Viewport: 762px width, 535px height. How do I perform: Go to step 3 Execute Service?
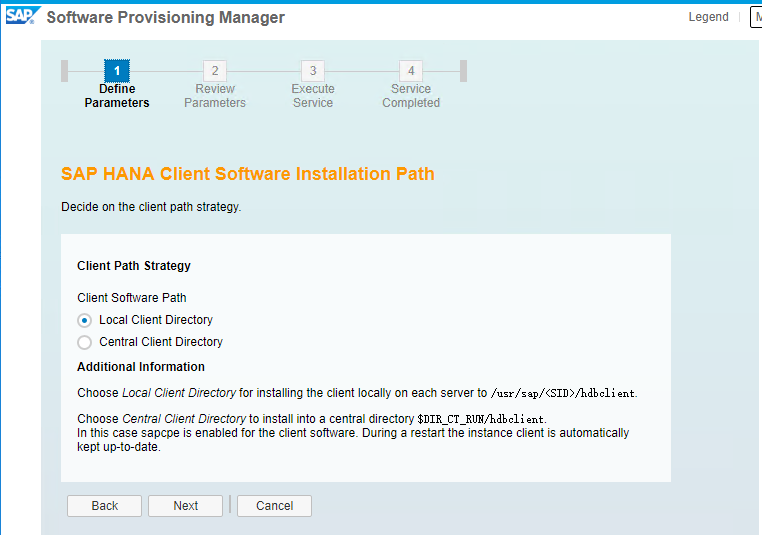coord(313,71)
